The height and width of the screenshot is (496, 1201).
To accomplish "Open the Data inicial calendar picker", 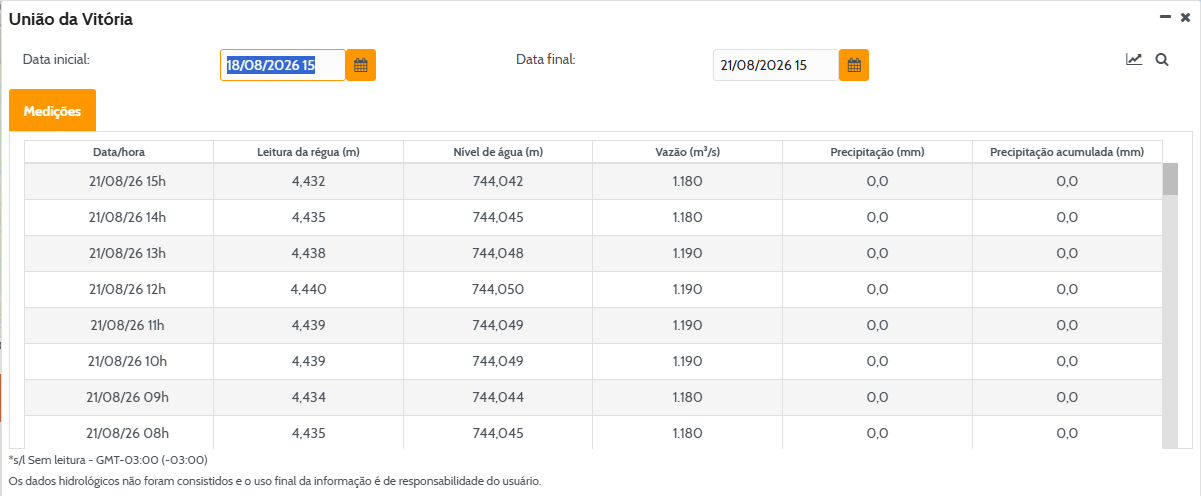I will [x=361, y=65].
